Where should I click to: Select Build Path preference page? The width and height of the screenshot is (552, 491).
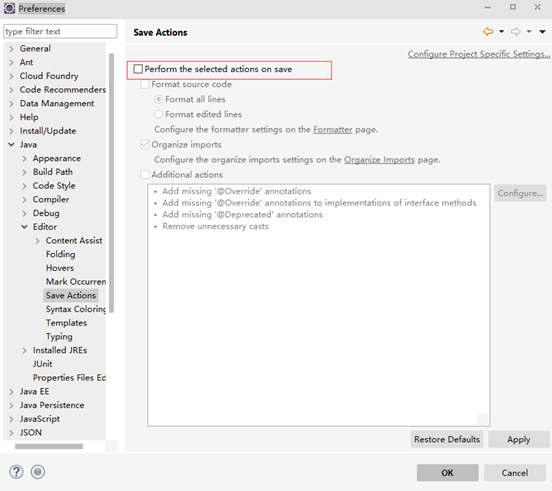[53, 172]
